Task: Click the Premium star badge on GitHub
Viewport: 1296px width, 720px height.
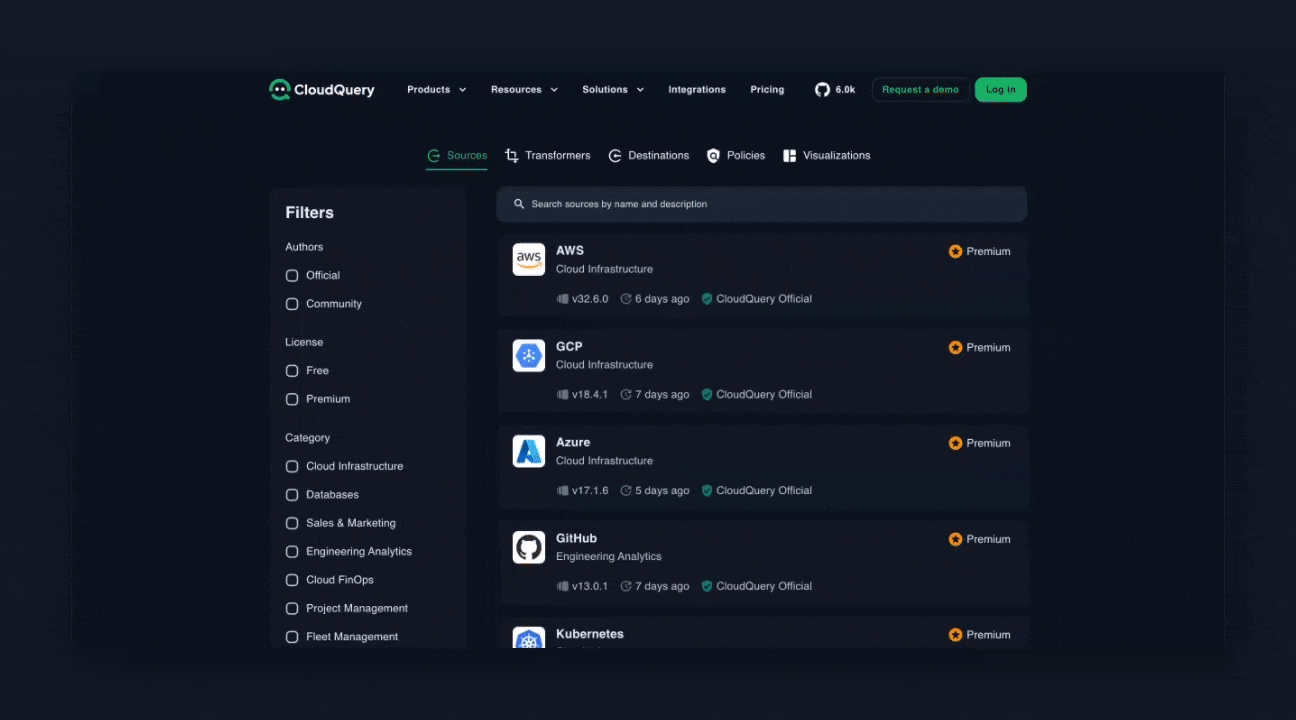Action: pos(955,539)
